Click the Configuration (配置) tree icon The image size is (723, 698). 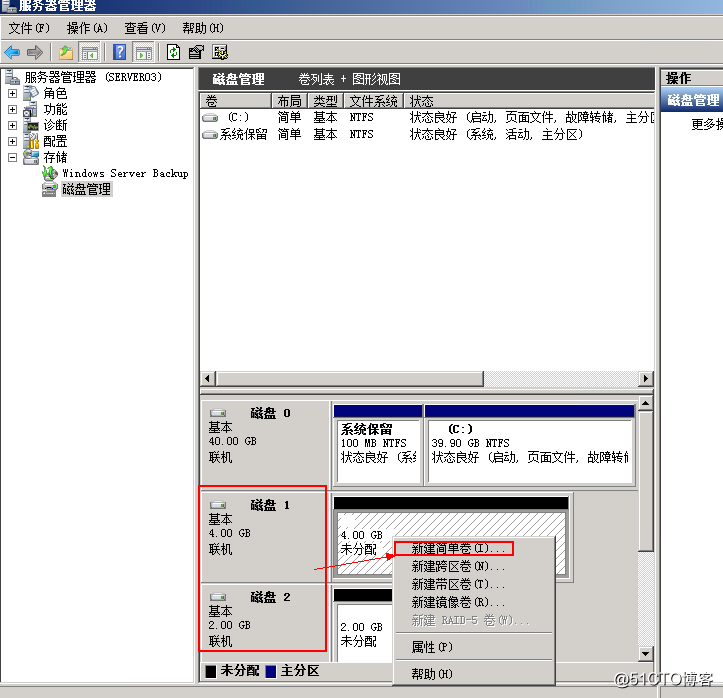click(x=31, y=142)
